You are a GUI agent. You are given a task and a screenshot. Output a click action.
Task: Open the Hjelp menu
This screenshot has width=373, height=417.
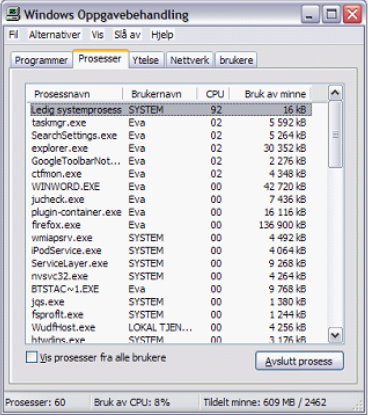coord(162,35)
